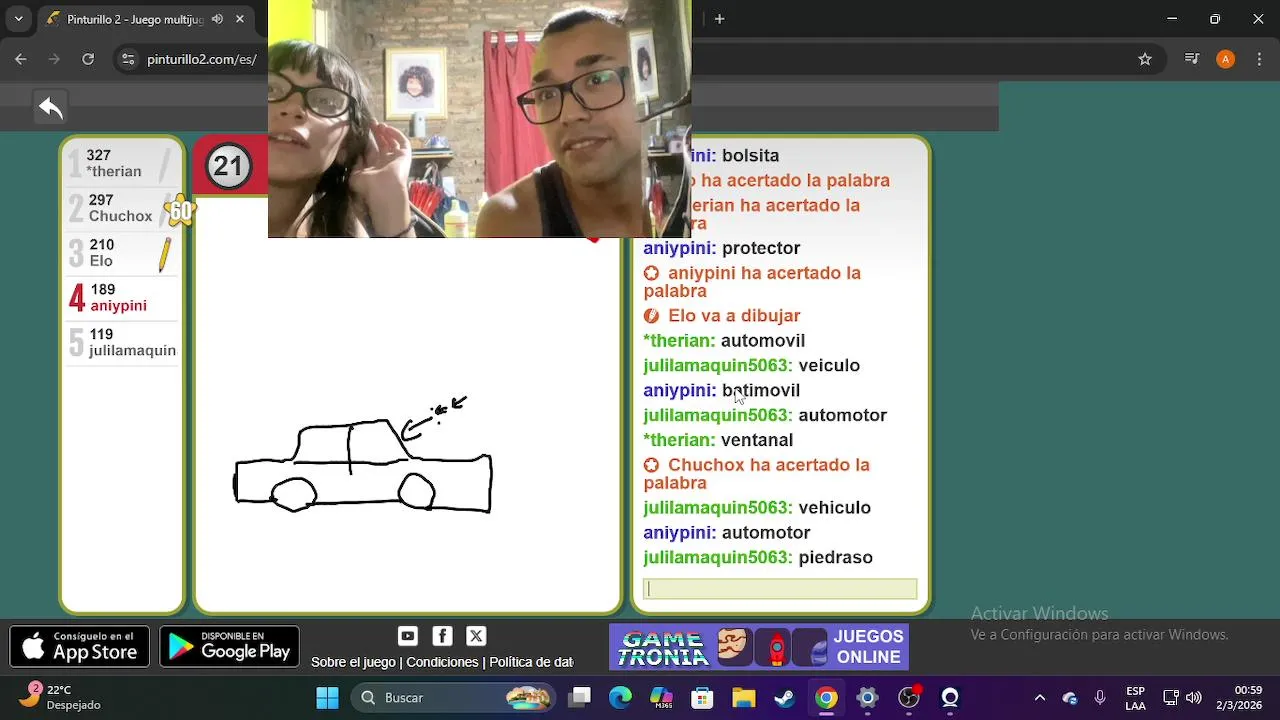The height and width of the screenshot is (720, 1280).
Task: Open Settings gear on the taskbar
Action: click(x=867, y=698)
